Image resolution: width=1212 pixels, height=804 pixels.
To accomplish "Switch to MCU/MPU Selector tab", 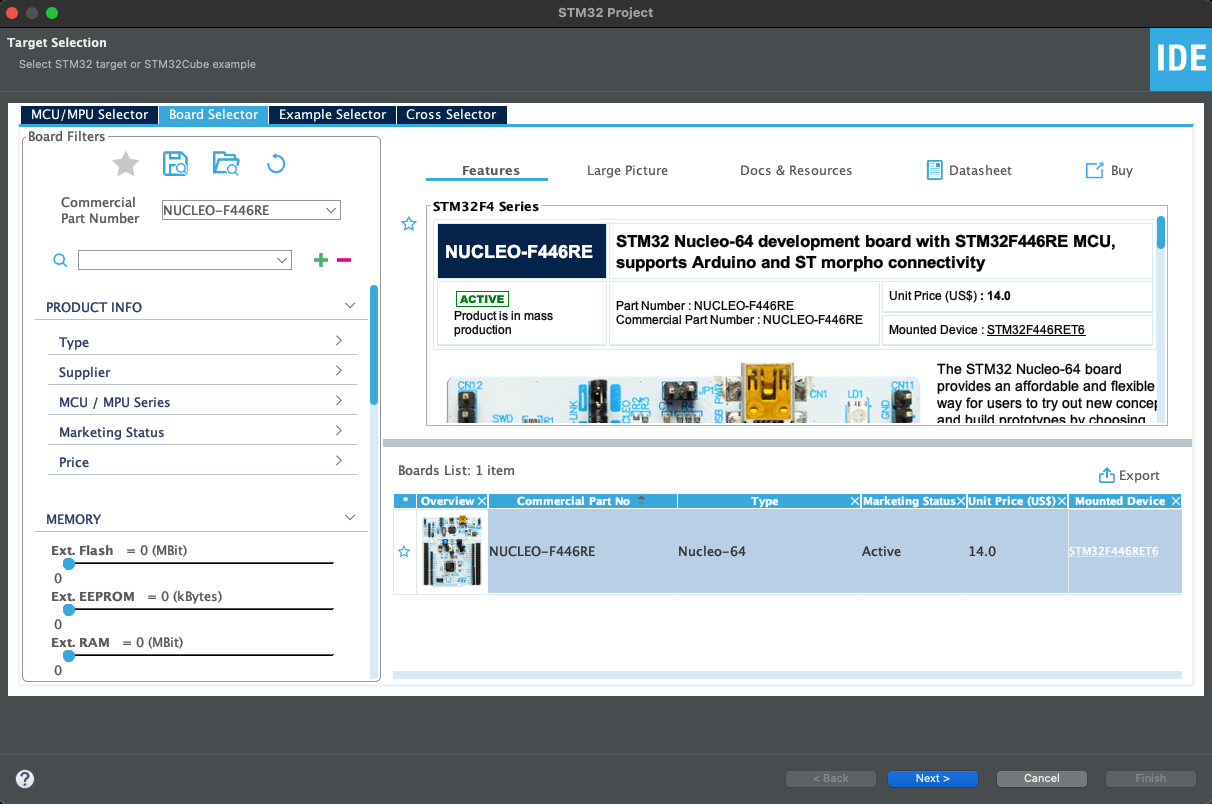I will [89, 114].
